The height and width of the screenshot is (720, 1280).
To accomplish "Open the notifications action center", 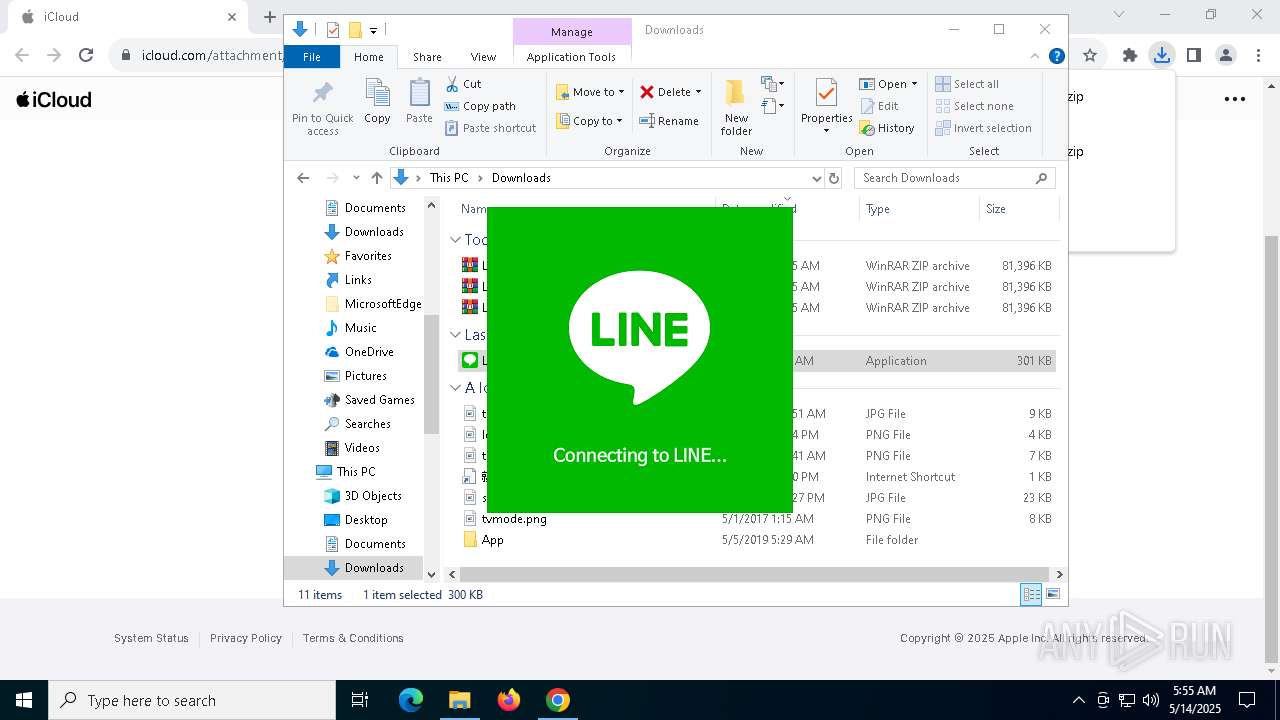I will pos(1247,700).
